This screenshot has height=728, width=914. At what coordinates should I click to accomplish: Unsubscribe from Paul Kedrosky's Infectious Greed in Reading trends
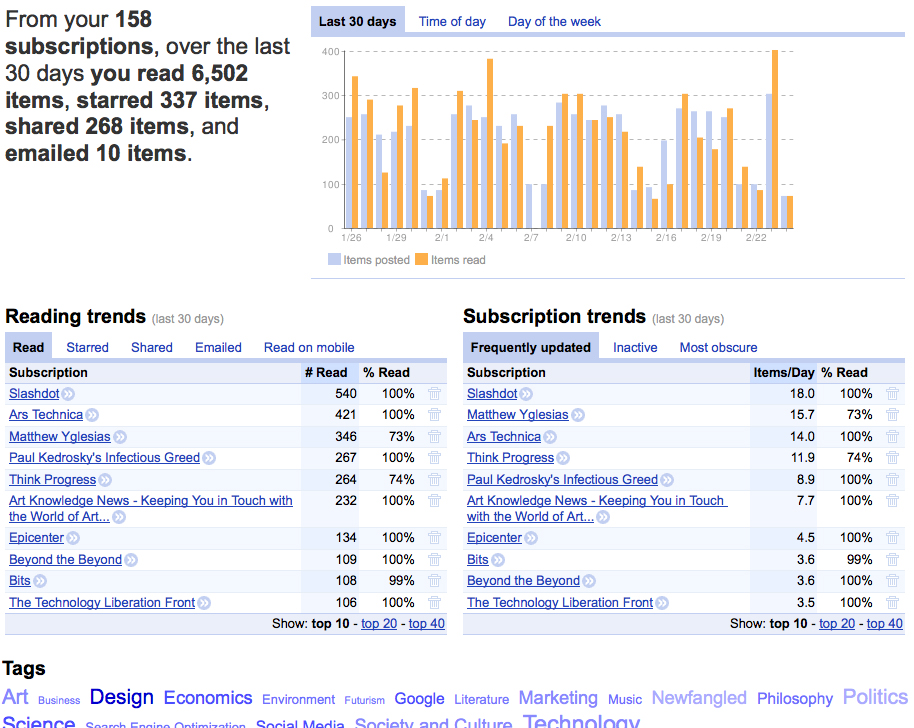pyautogui.click(x=434, y=458)
